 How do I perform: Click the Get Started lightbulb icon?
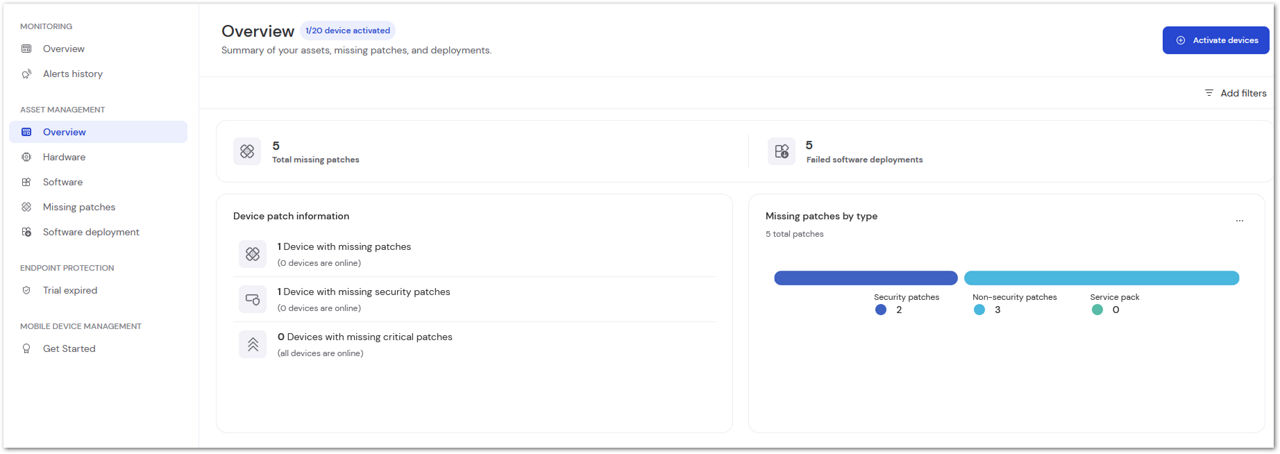pos(27,349)
